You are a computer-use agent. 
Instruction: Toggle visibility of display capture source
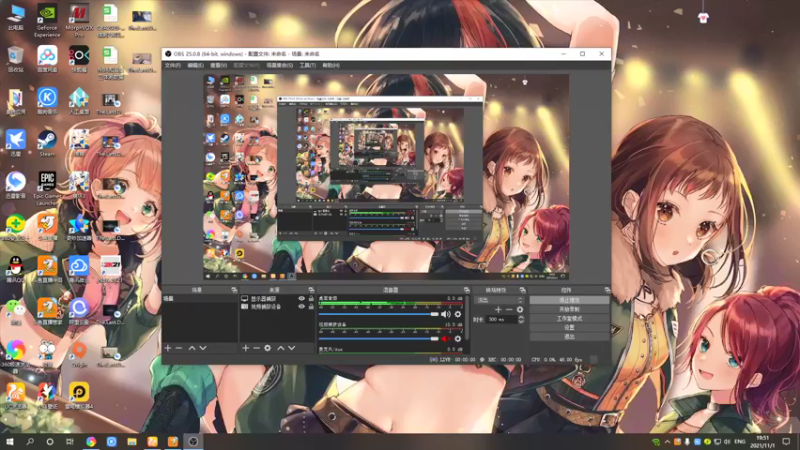(x=302, y=298)
